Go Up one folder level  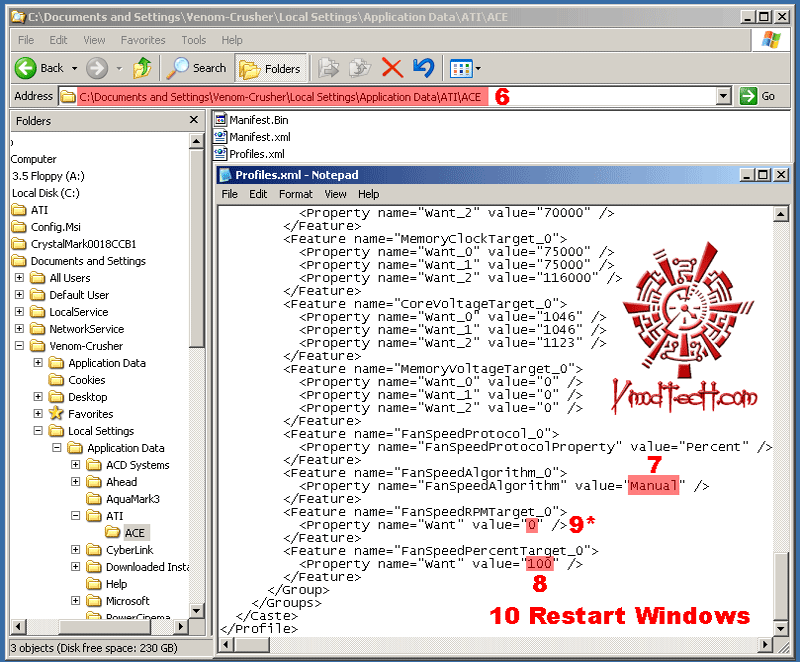(x=142, y=68)
